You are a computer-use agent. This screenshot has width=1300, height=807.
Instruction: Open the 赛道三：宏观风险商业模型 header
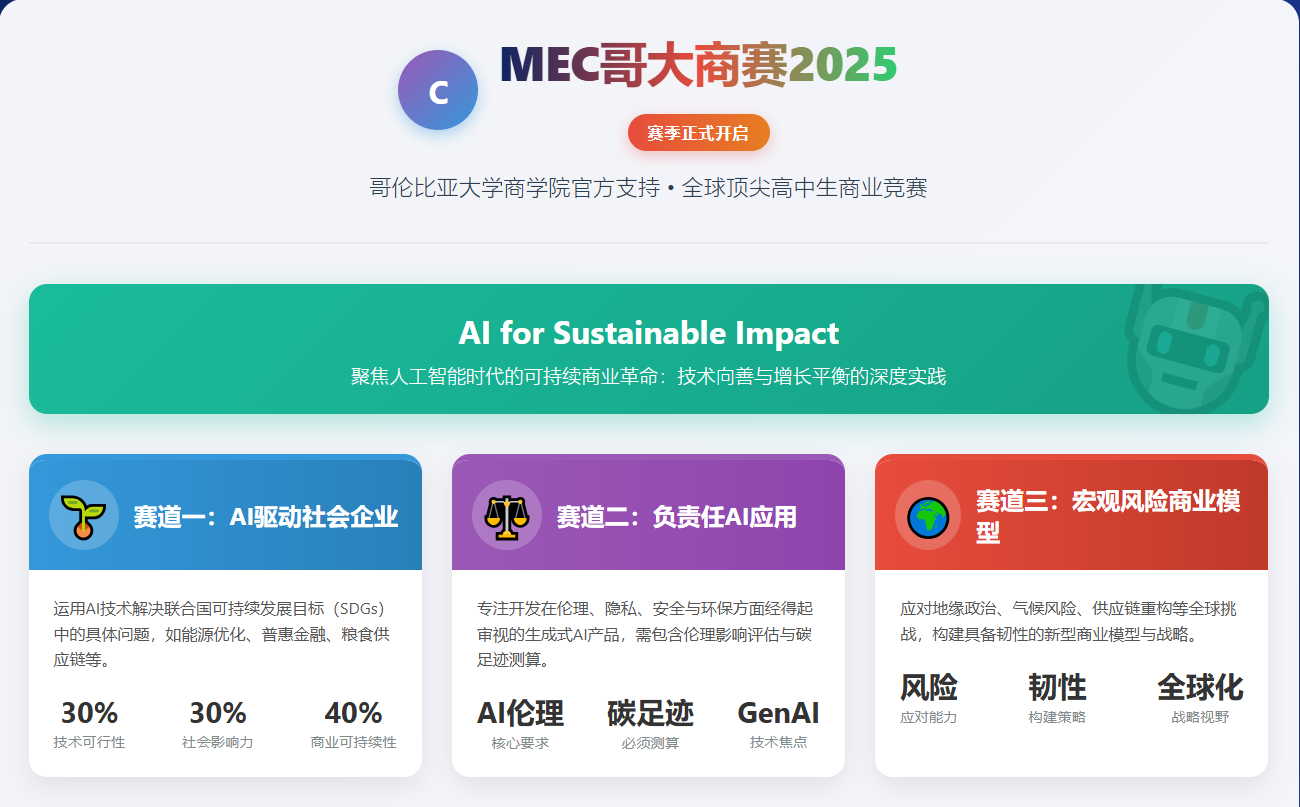point(1108,516)
